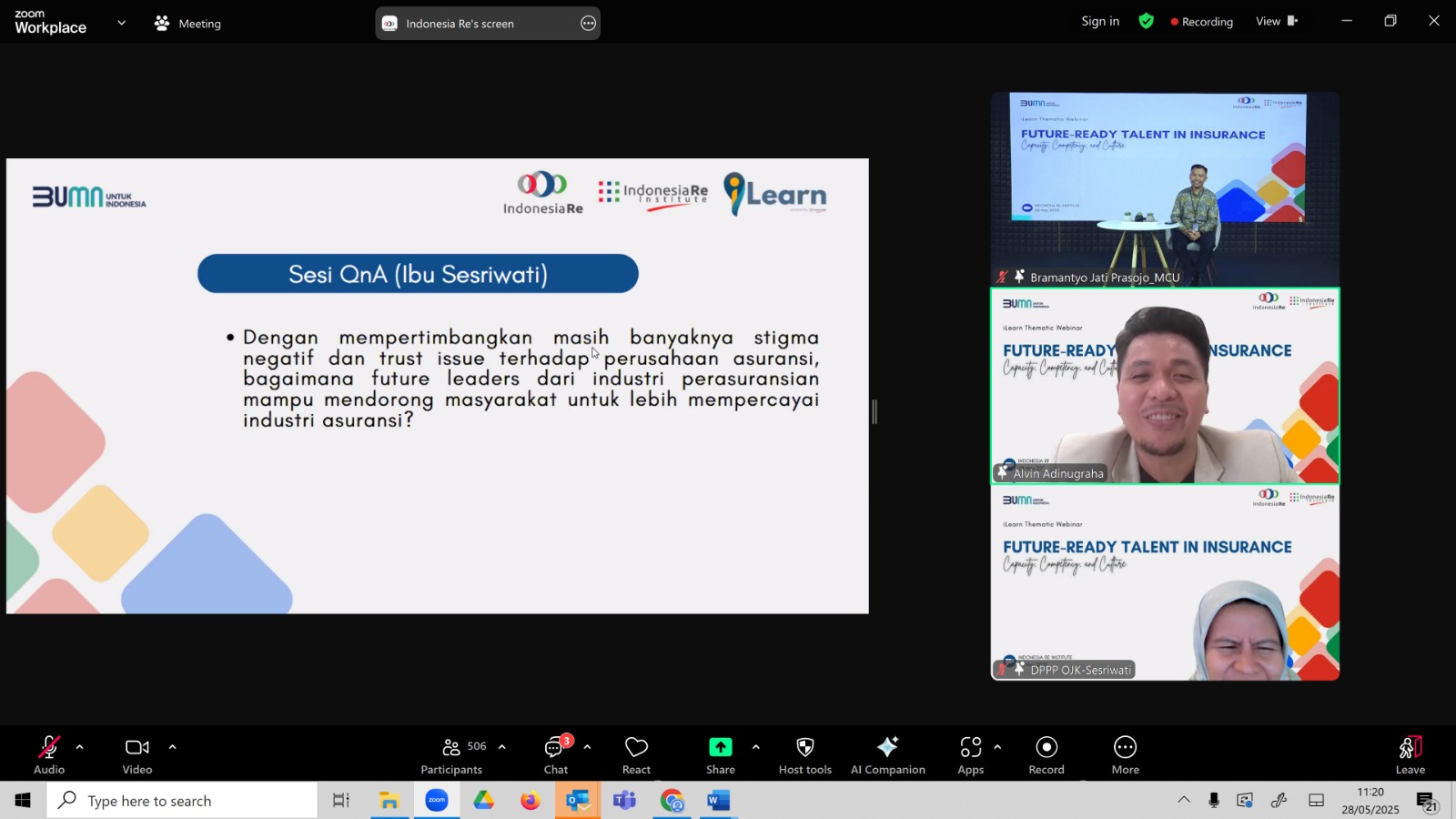The height and width of the screenshot is (819, 1456).
Task: Toggle the Record button
Action: click(x=1046, y=755)
